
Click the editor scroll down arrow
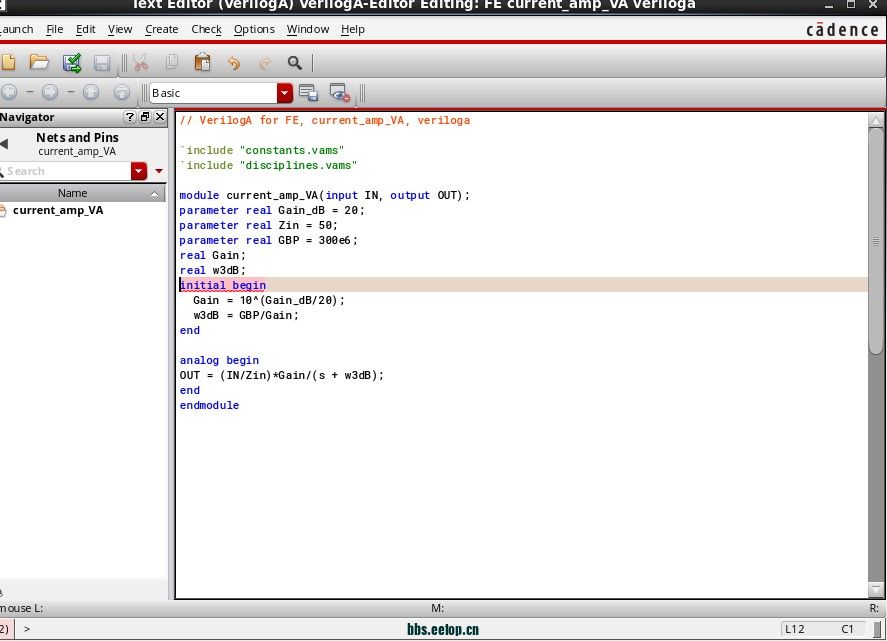coord(876,590)
